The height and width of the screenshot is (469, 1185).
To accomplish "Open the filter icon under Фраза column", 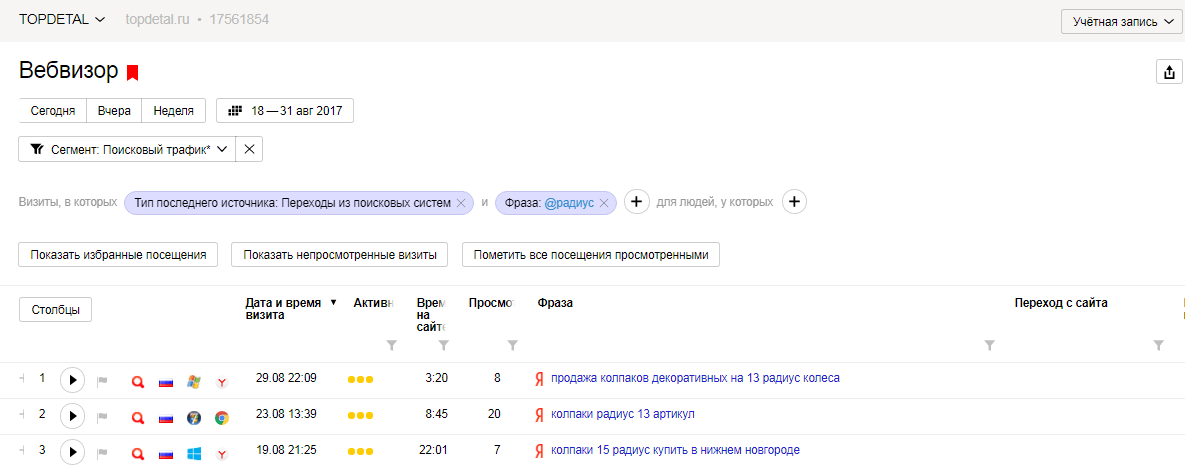I will [989, 345].
